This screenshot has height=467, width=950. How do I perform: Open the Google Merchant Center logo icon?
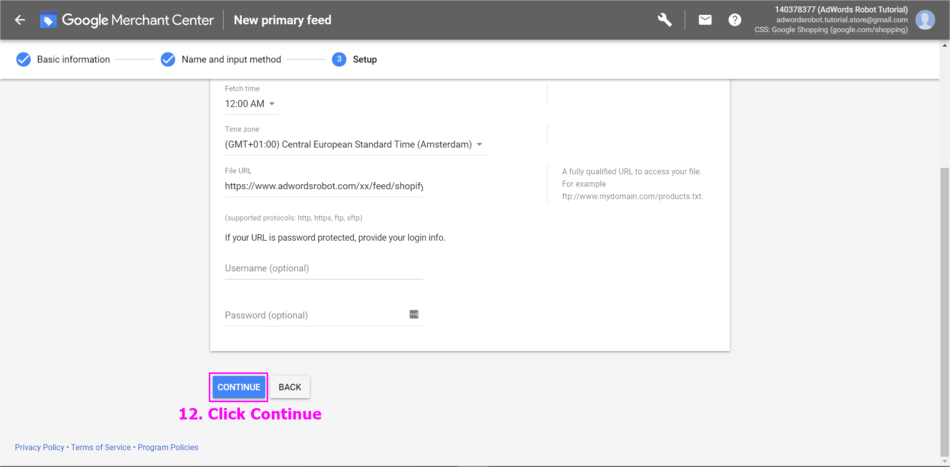(x=48, y=20)
